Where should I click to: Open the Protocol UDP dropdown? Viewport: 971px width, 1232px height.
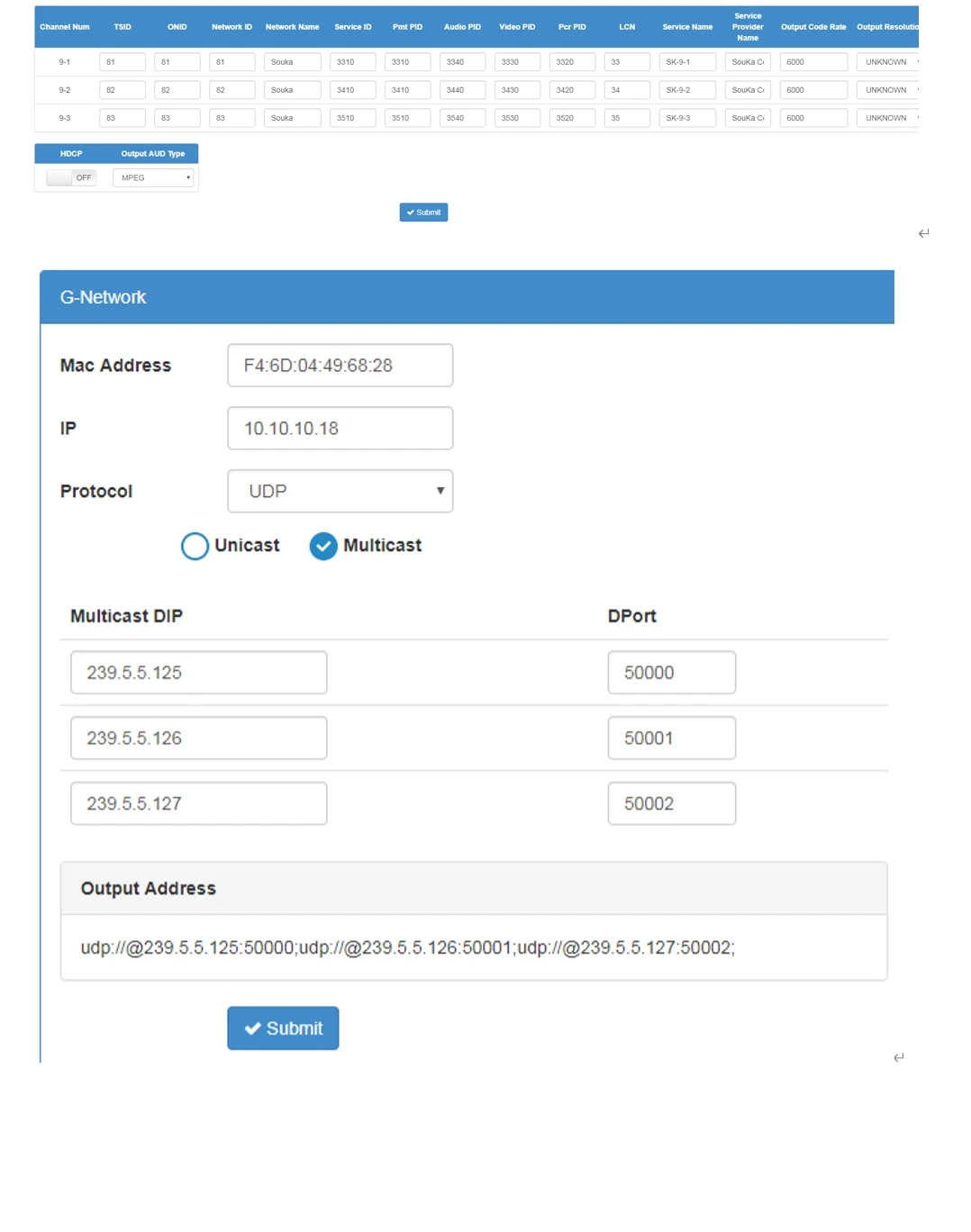(x=340, y=491)
